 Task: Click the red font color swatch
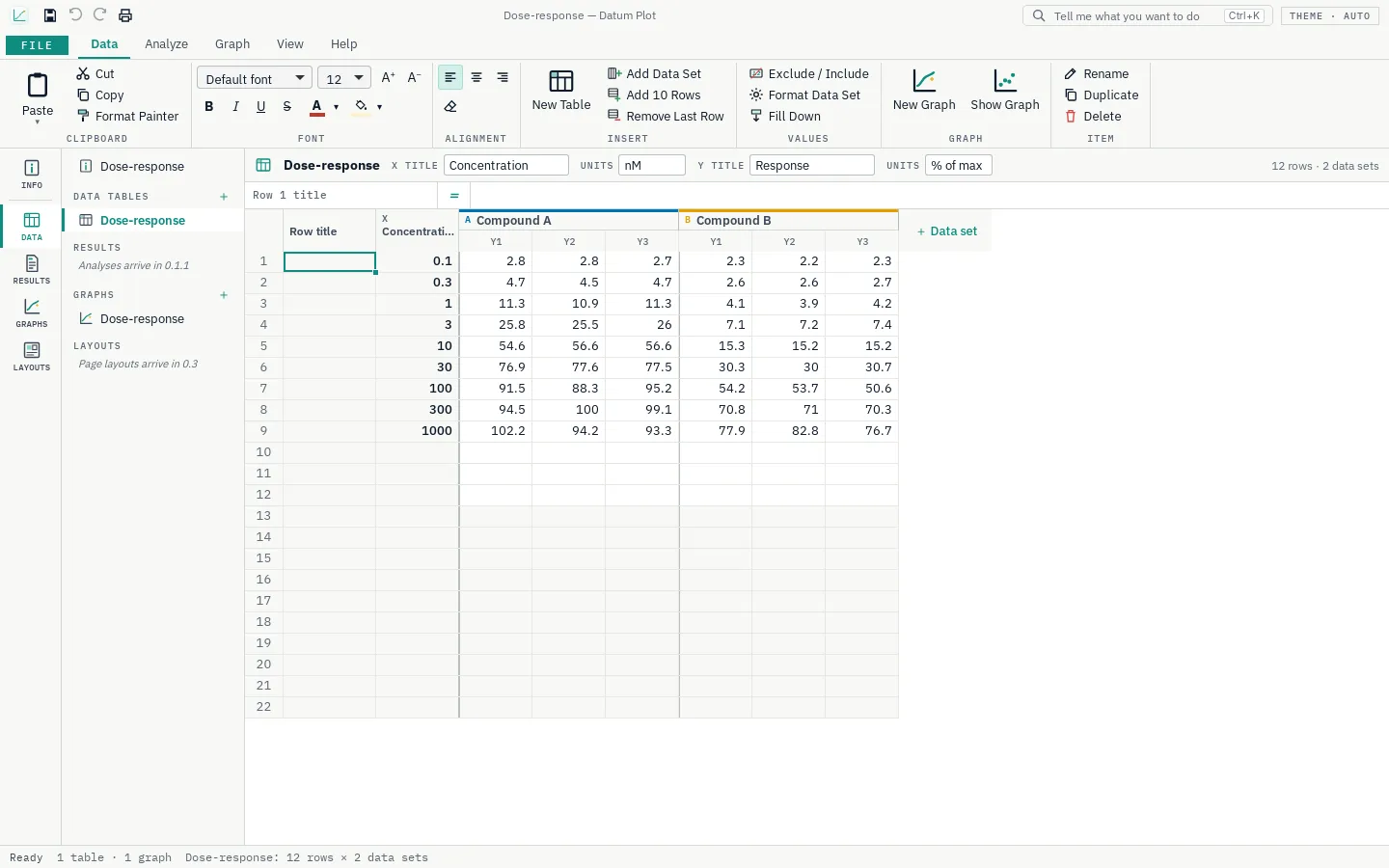click(316, 107)
